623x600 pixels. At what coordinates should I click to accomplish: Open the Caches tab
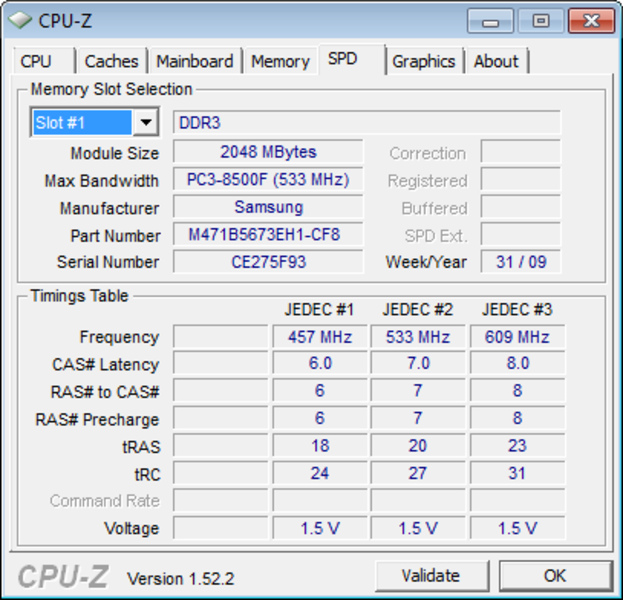click(x=112, y=61)
